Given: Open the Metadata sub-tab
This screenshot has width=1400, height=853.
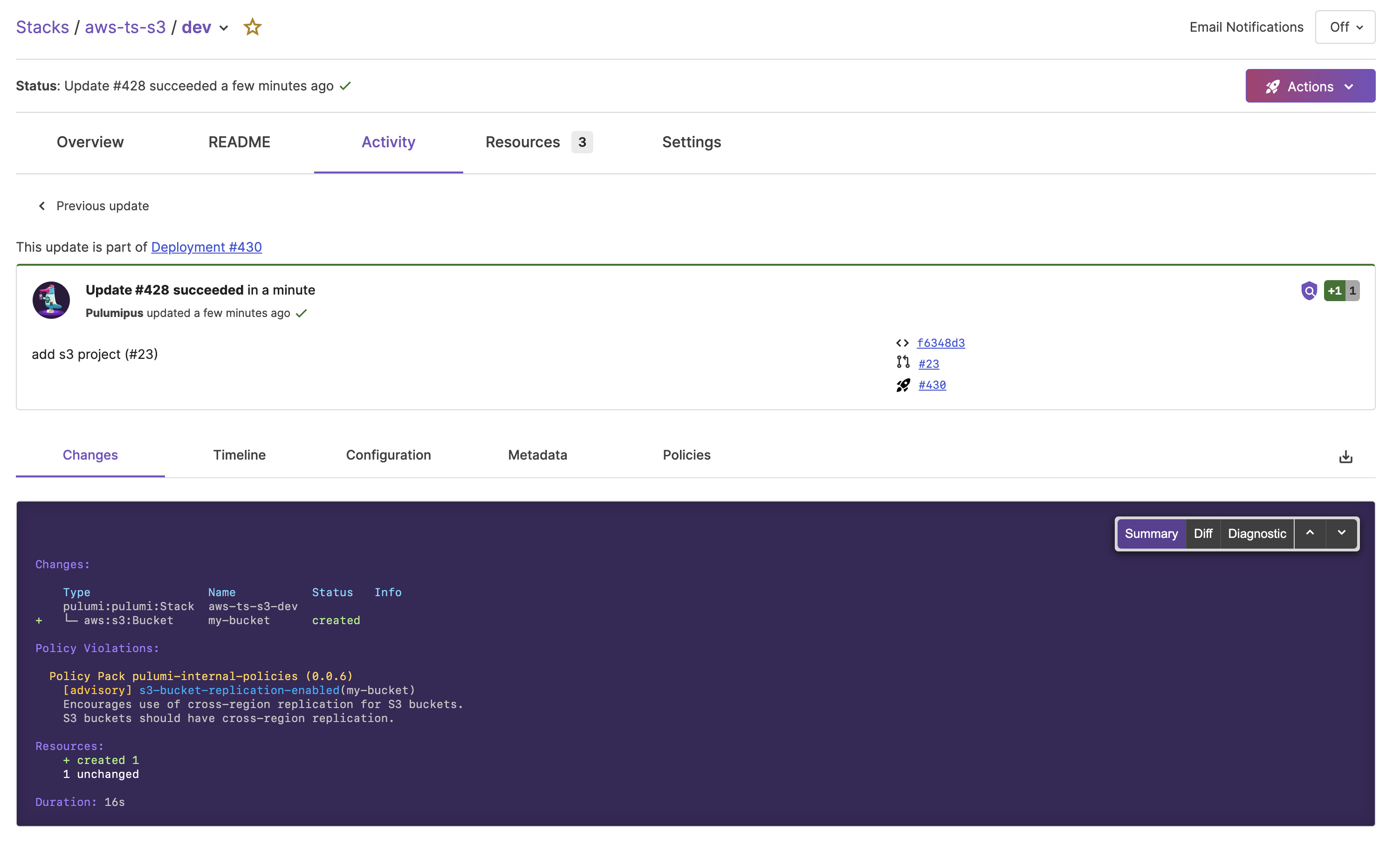Looking at the screenshot, I should 537,454.
